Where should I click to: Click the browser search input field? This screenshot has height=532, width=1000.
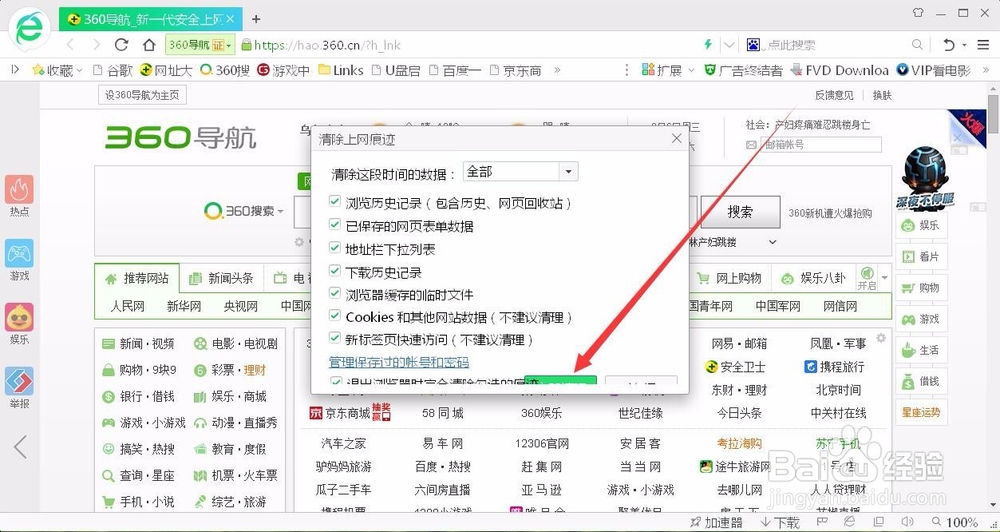[835, 45]
